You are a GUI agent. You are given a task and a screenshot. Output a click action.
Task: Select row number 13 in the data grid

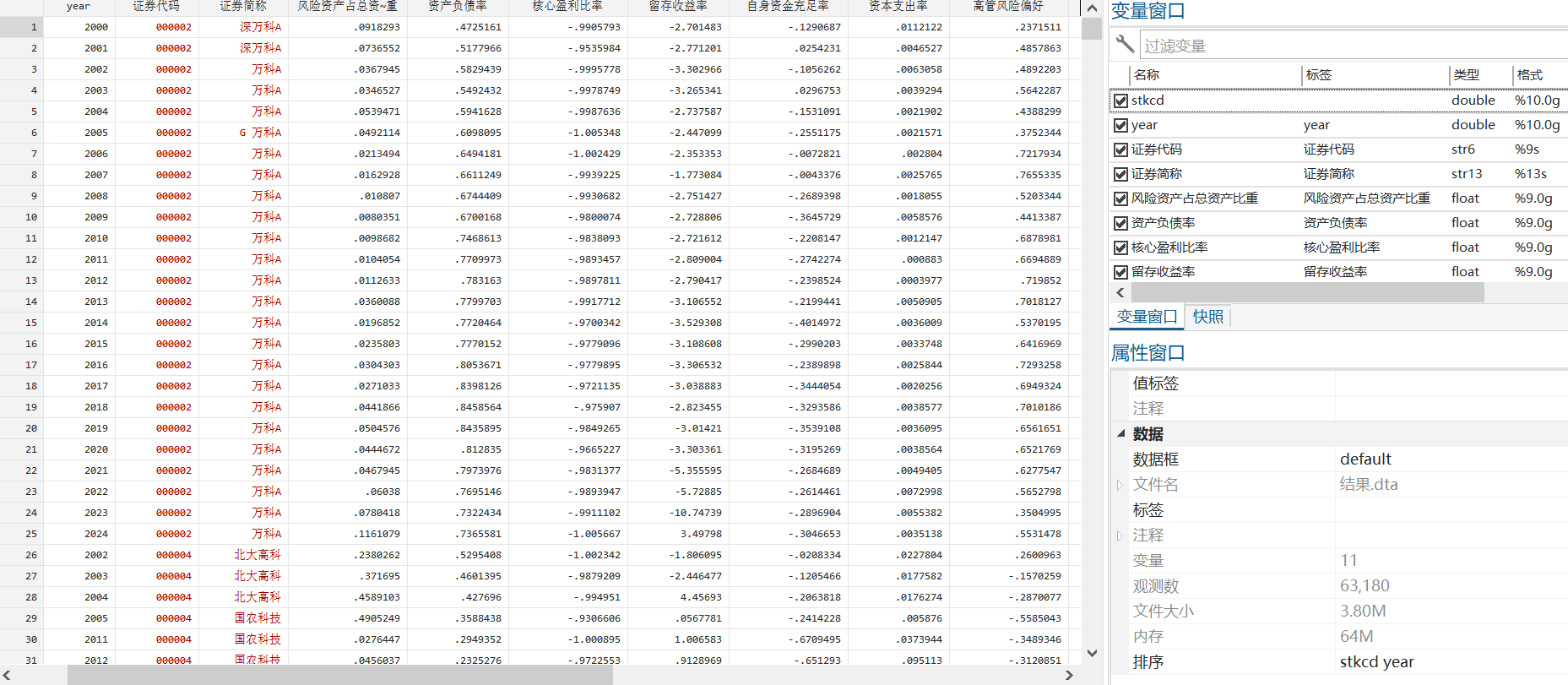[22, 280]
